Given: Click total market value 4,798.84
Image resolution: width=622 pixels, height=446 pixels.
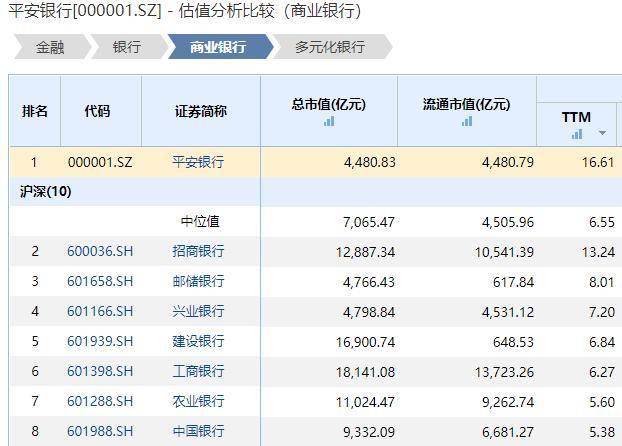Looking at the screenshot, I should tap(369, 312).
